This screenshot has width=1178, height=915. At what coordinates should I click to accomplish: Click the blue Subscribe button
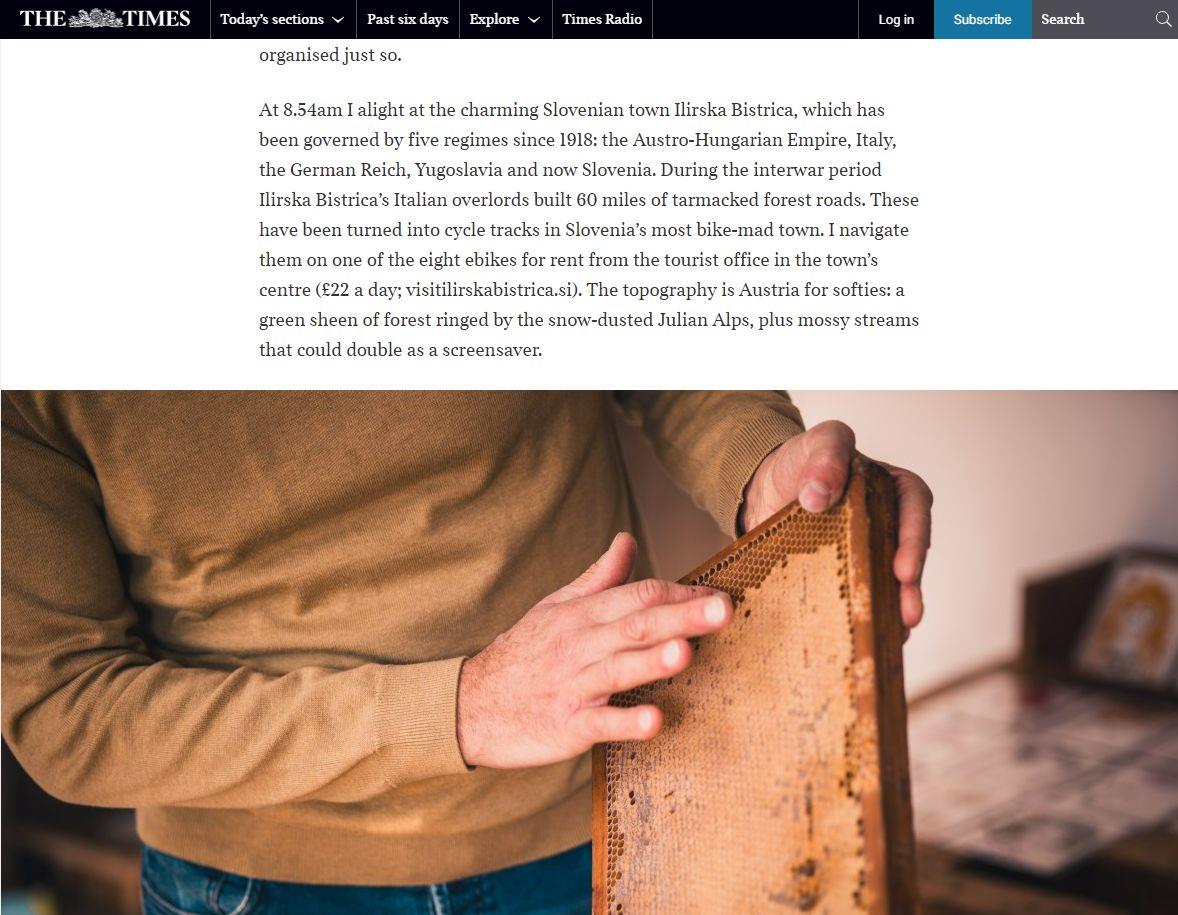983,20
